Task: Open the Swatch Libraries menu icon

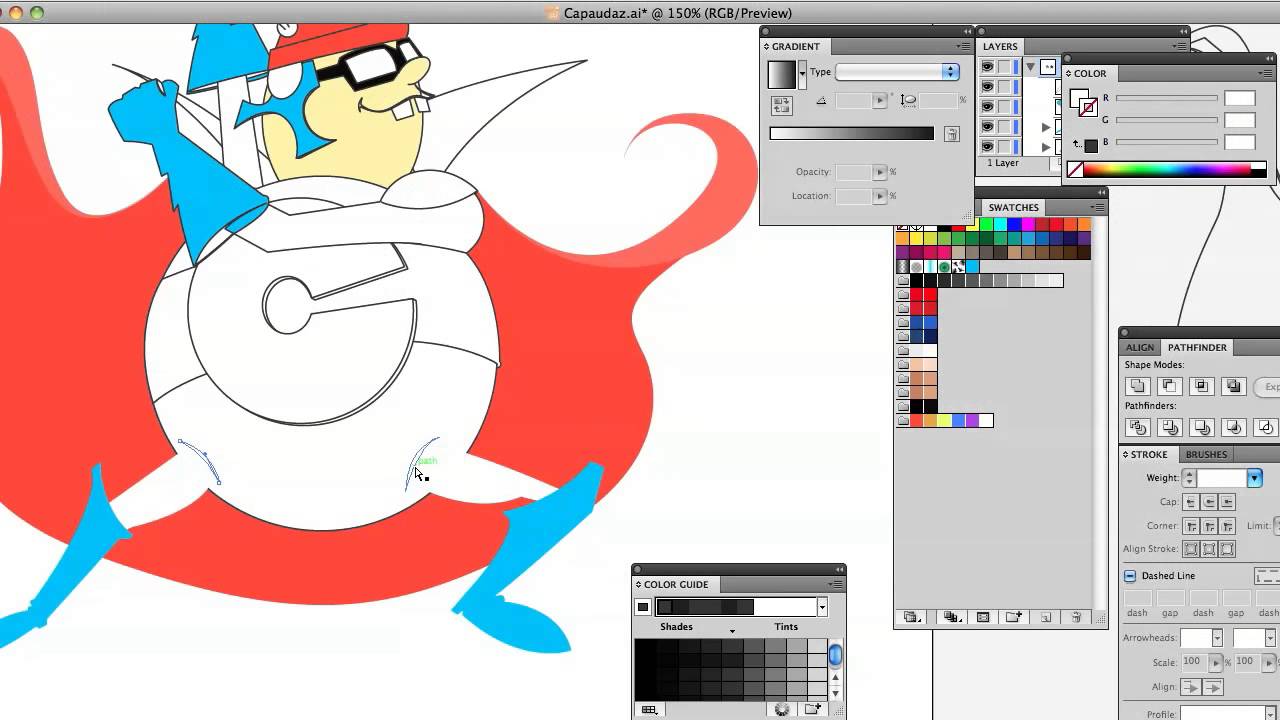Action: pos(911,617)
